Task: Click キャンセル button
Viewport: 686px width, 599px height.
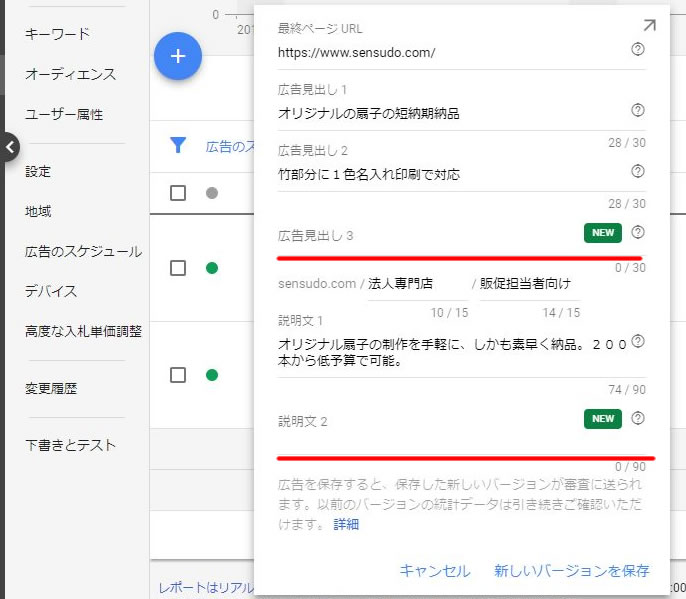Action: [x=435, y=571]
